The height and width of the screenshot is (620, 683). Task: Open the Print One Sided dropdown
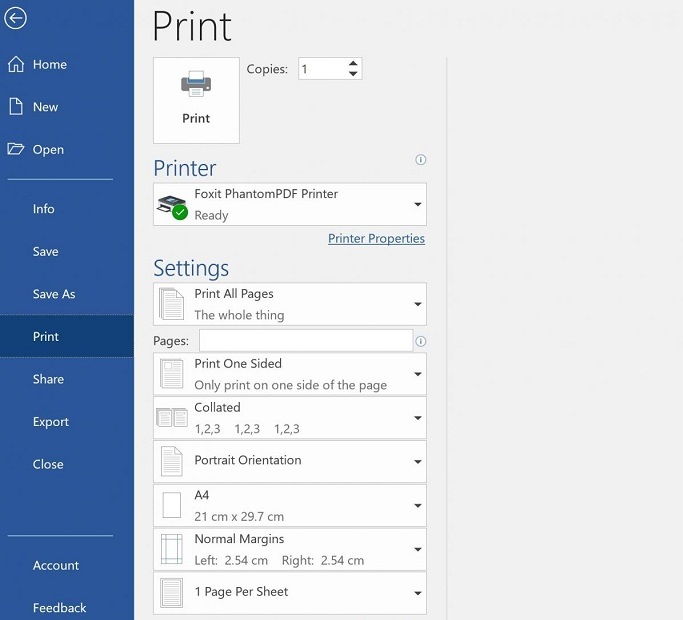click(x=290, y=374)
